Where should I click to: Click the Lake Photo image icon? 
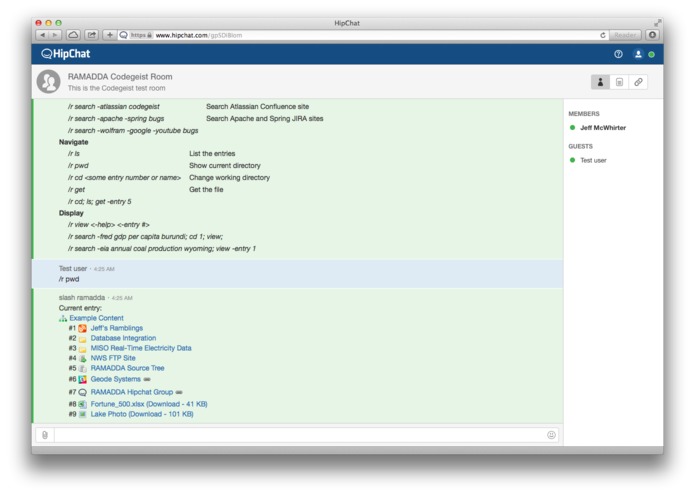pos(82,415)
